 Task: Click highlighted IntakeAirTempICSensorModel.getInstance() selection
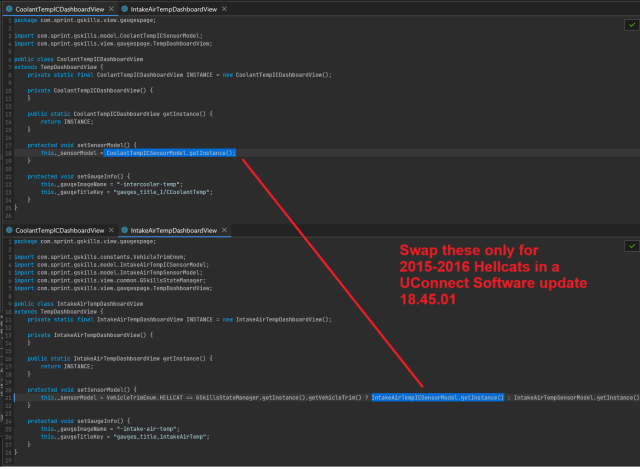(437, 397)
